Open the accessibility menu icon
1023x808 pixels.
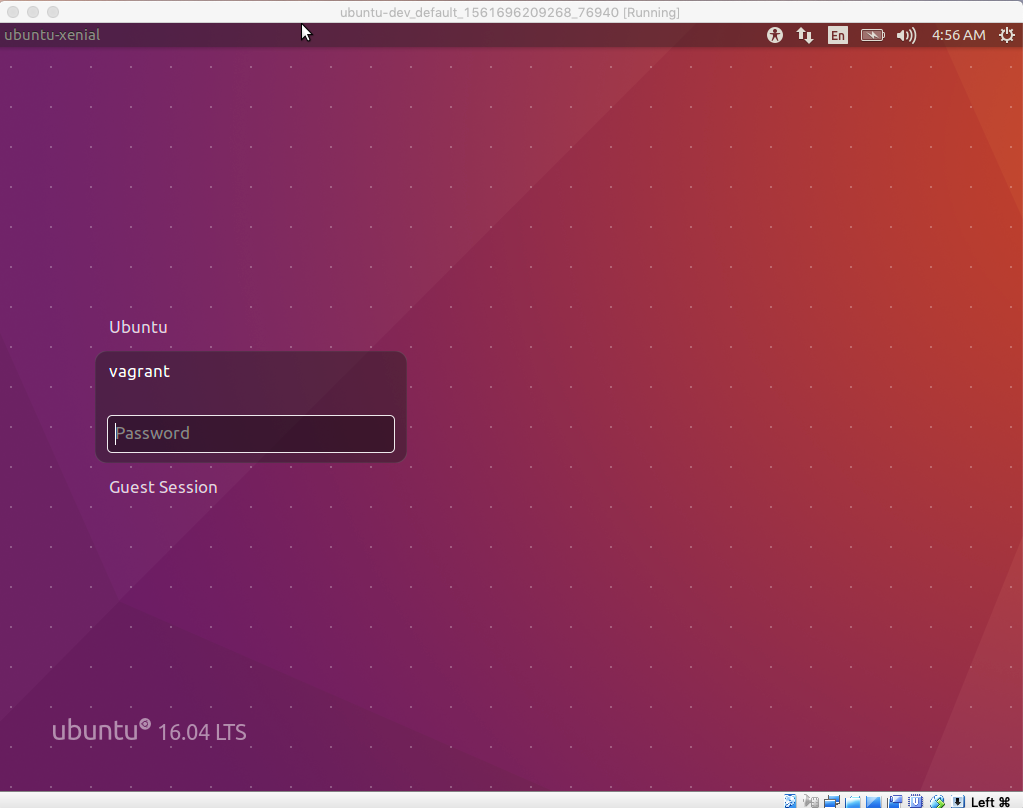click(x=774, y=35)
